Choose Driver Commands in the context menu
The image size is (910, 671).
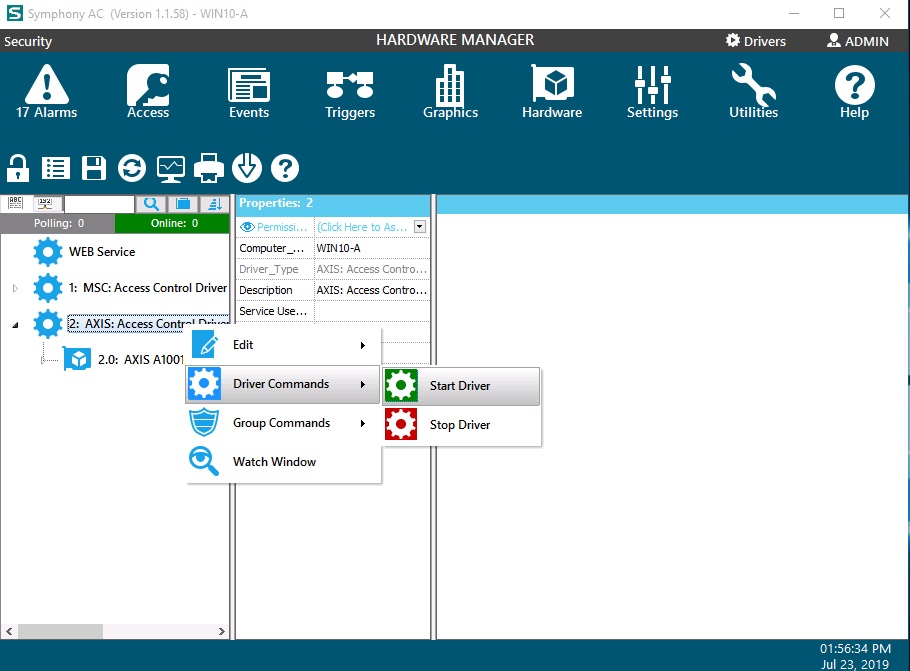pyautogui.click(x=283, y=384)
